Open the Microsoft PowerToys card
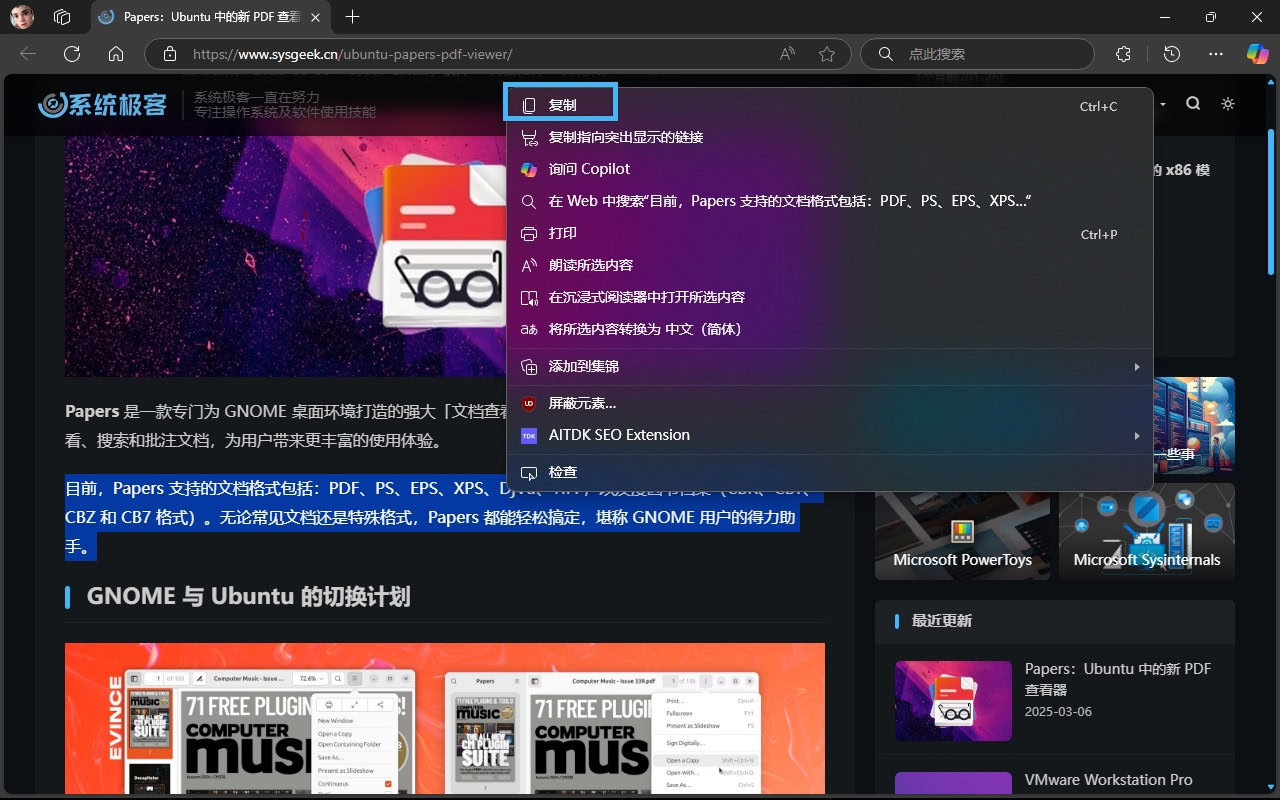The image size is (1280, 800). [962, 532]
